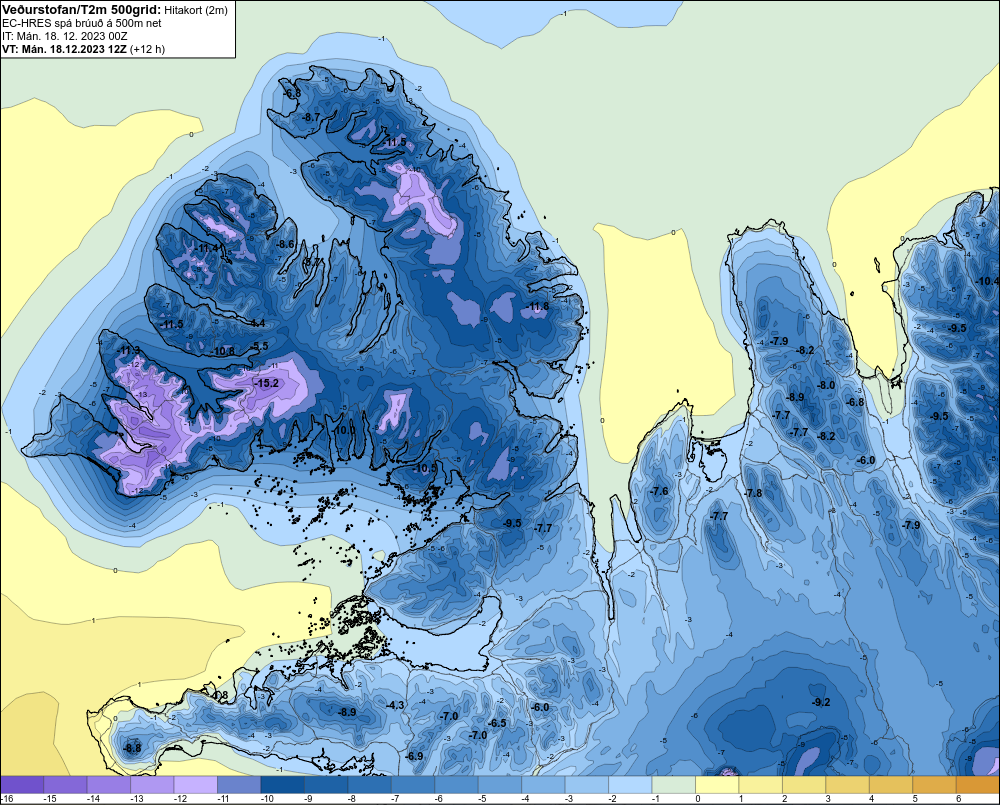Select the line EC-HRES spá brúuð á 500m net
The width and height of the screenshot is (1000, 805).
tap(82, 23)
